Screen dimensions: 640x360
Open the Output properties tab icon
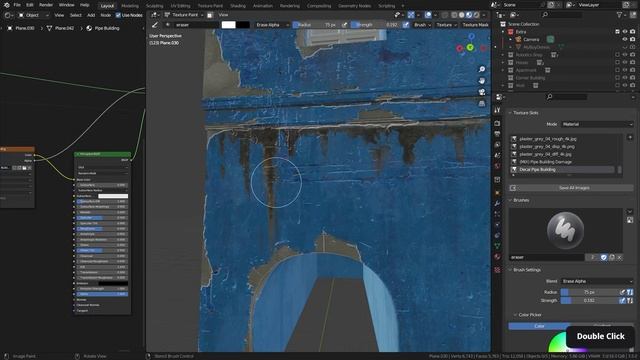tap(497, 134)
